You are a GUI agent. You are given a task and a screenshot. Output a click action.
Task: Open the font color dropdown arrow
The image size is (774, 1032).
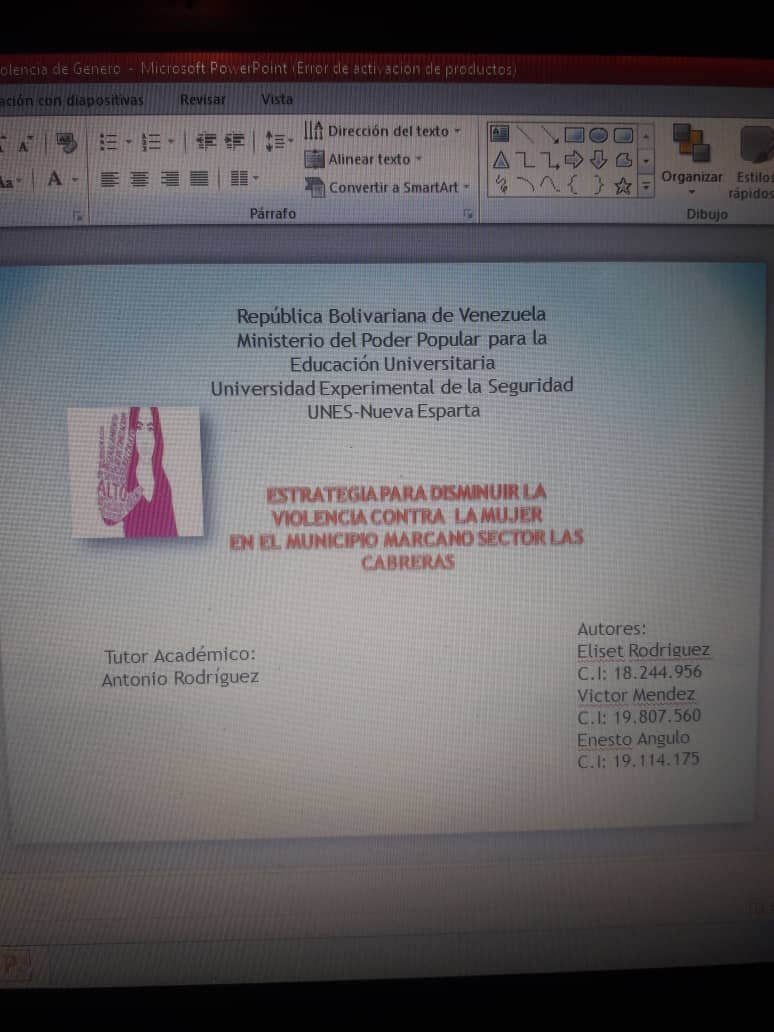(74, 179)
